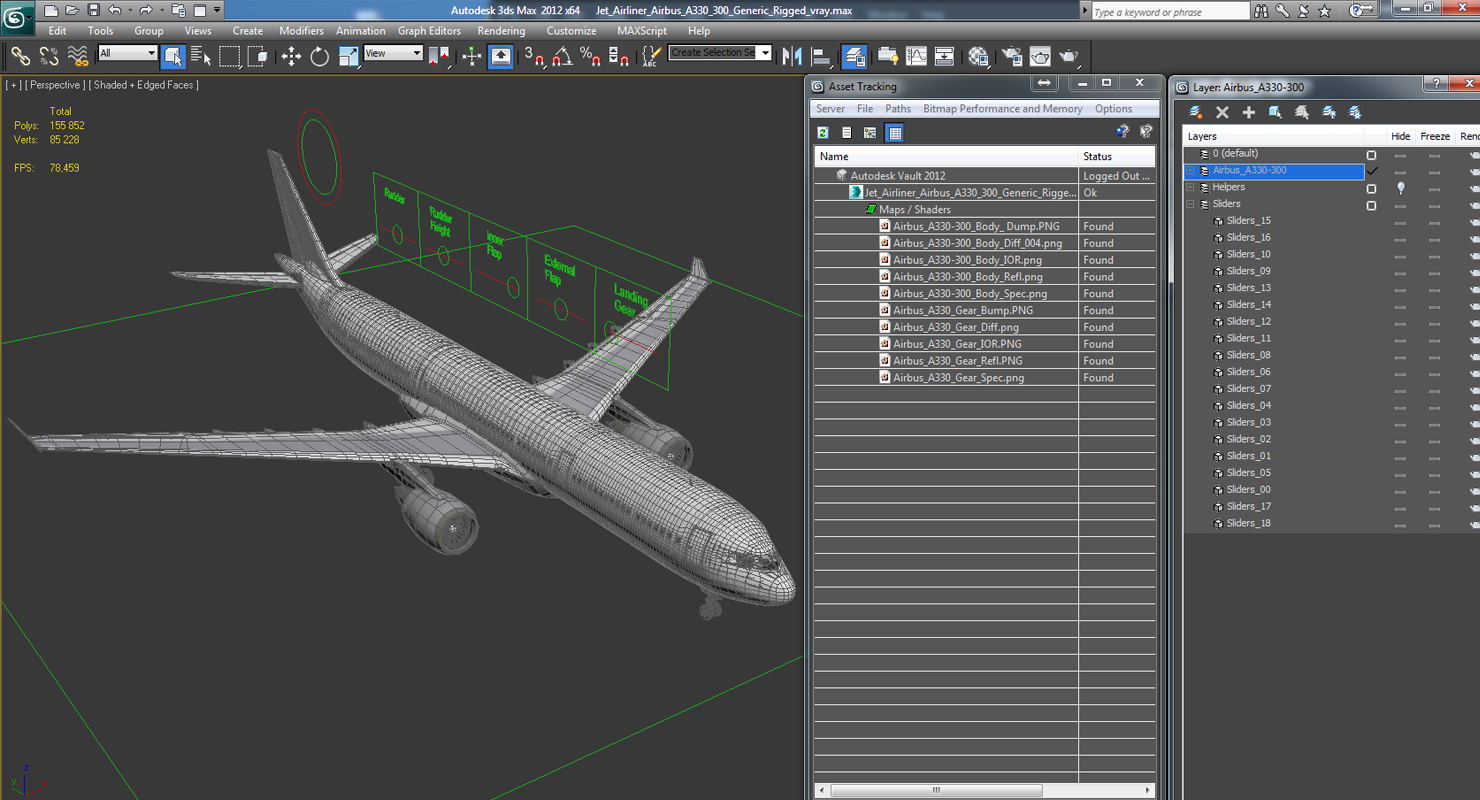
Task: Click the Unlink Selection tool
Action: click(x=48, y=56)
